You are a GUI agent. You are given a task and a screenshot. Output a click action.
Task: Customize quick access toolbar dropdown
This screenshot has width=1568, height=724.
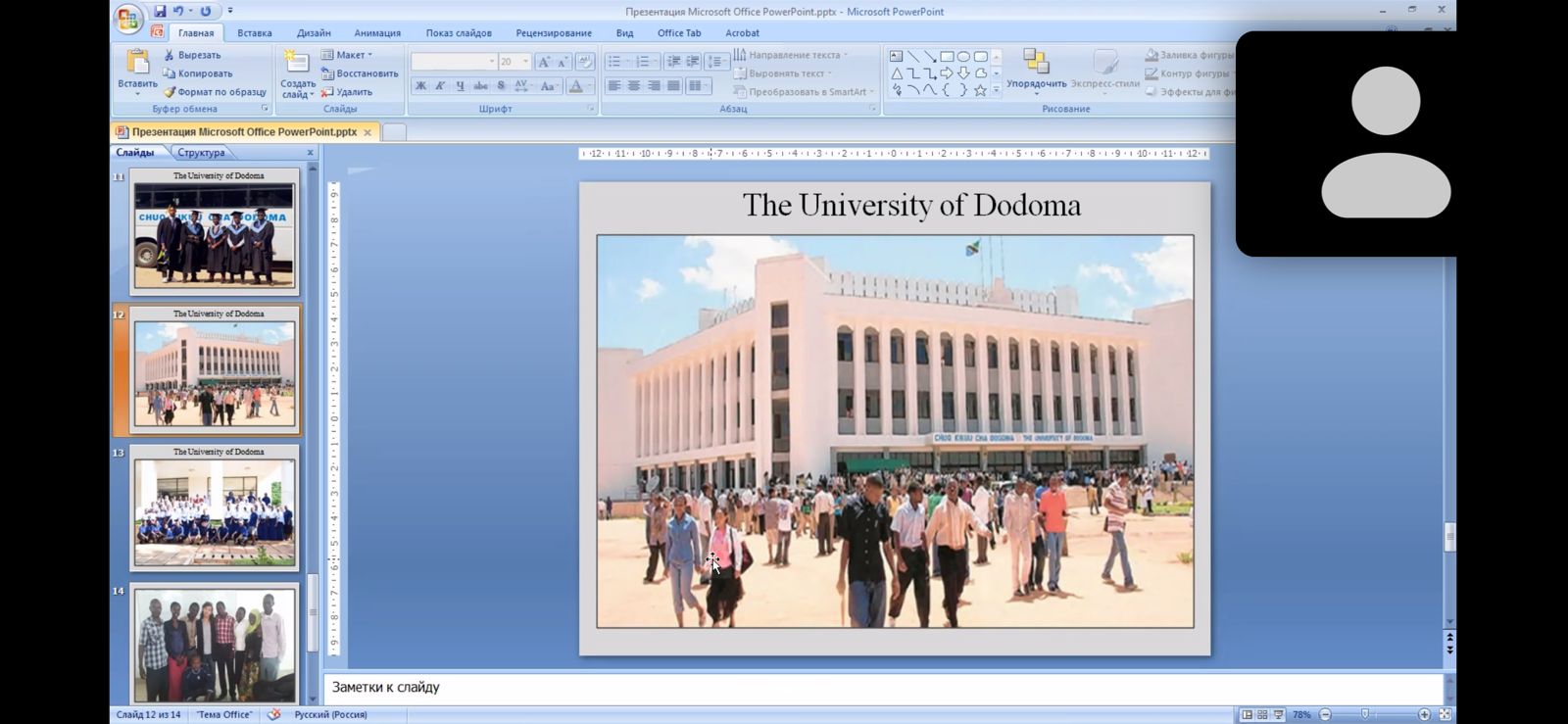230,11
